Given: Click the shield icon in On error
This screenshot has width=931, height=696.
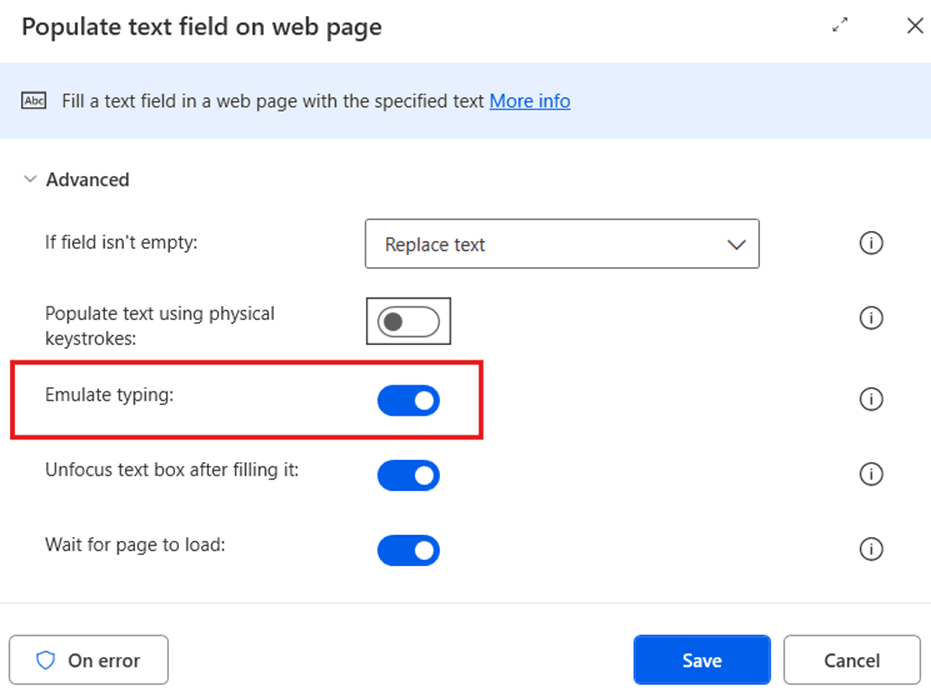Looking at the screenshot, I should pos(45,660).
